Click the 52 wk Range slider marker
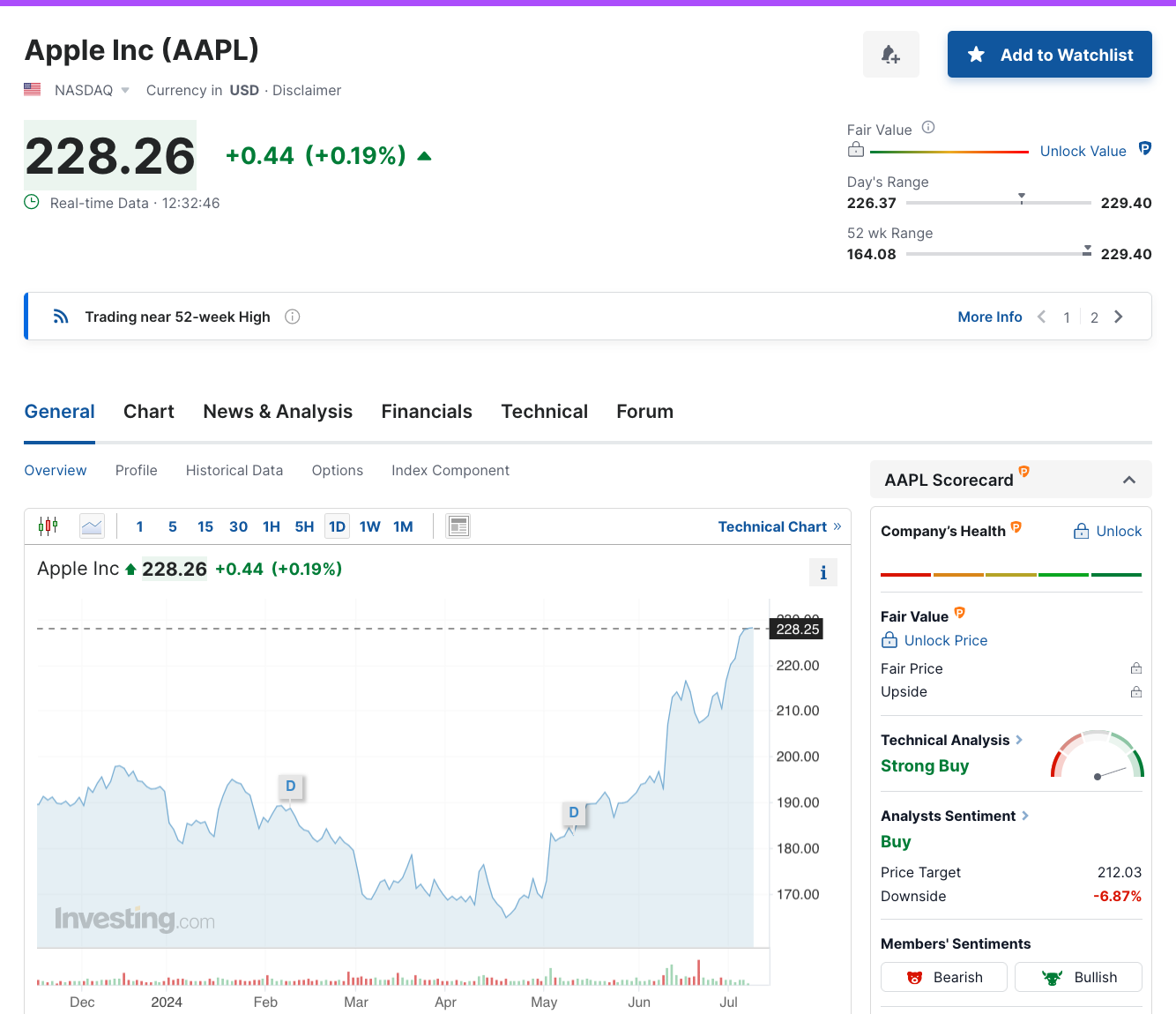 tap(1087, 250)
